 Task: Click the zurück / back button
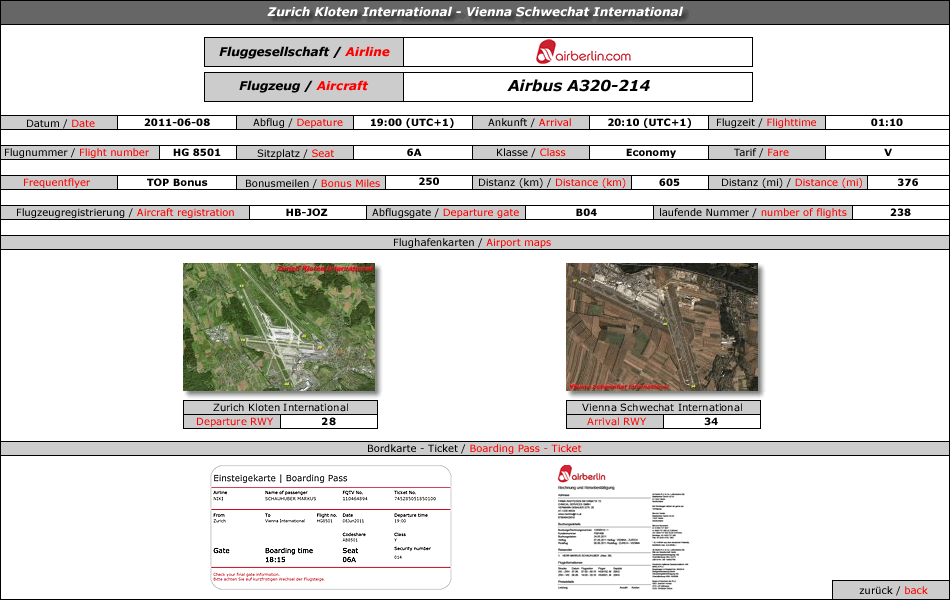891,590
